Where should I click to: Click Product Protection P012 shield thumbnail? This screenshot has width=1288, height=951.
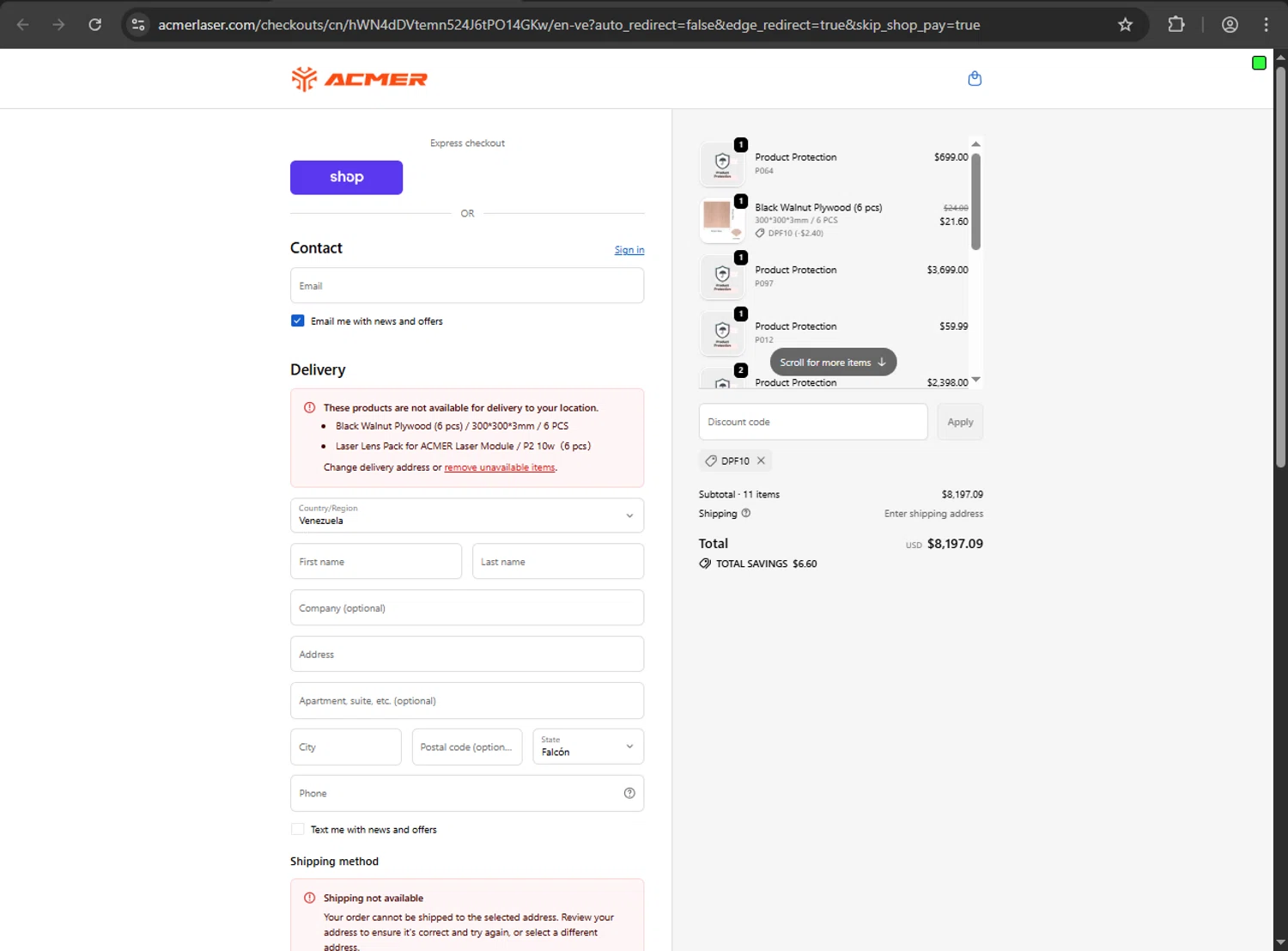coord(723,333)
